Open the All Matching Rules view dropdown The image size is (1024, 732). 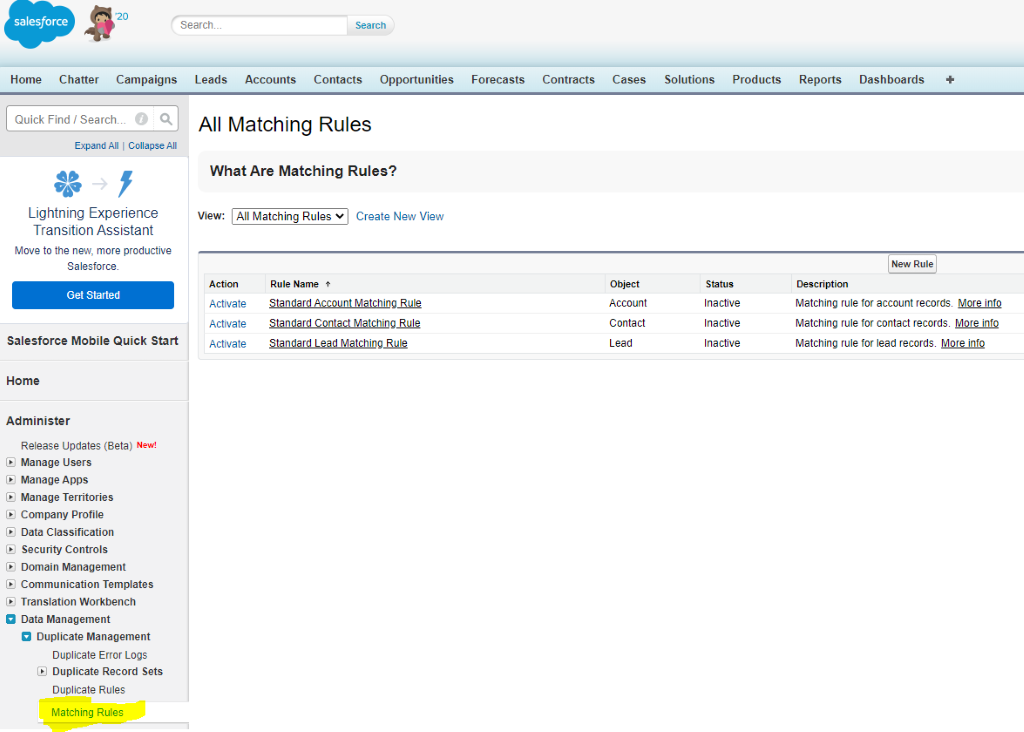290,216
